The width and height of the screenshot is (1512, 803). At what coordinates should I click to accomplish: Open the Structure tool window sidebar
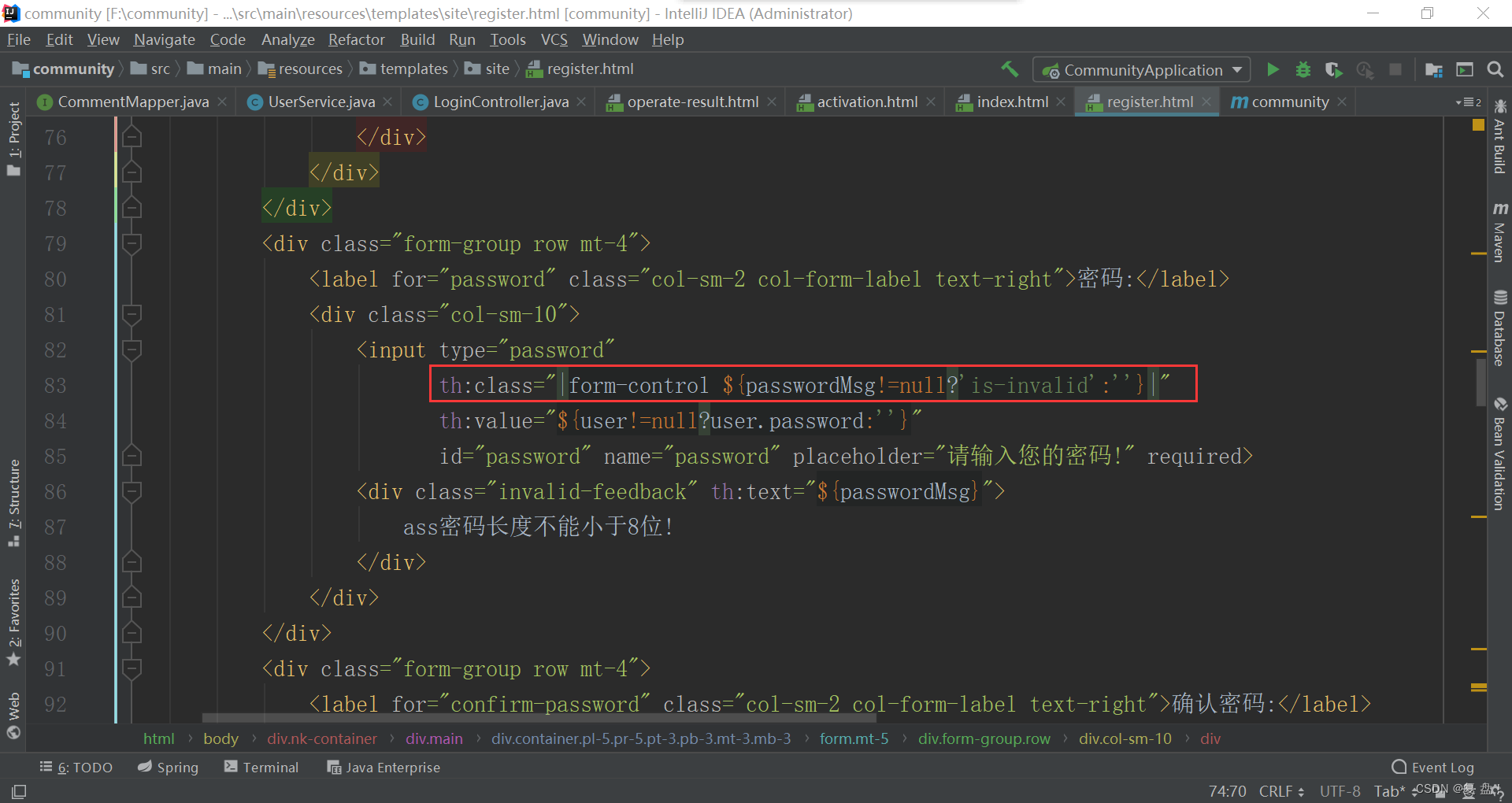pyautogui.click(x=13, y=503)
